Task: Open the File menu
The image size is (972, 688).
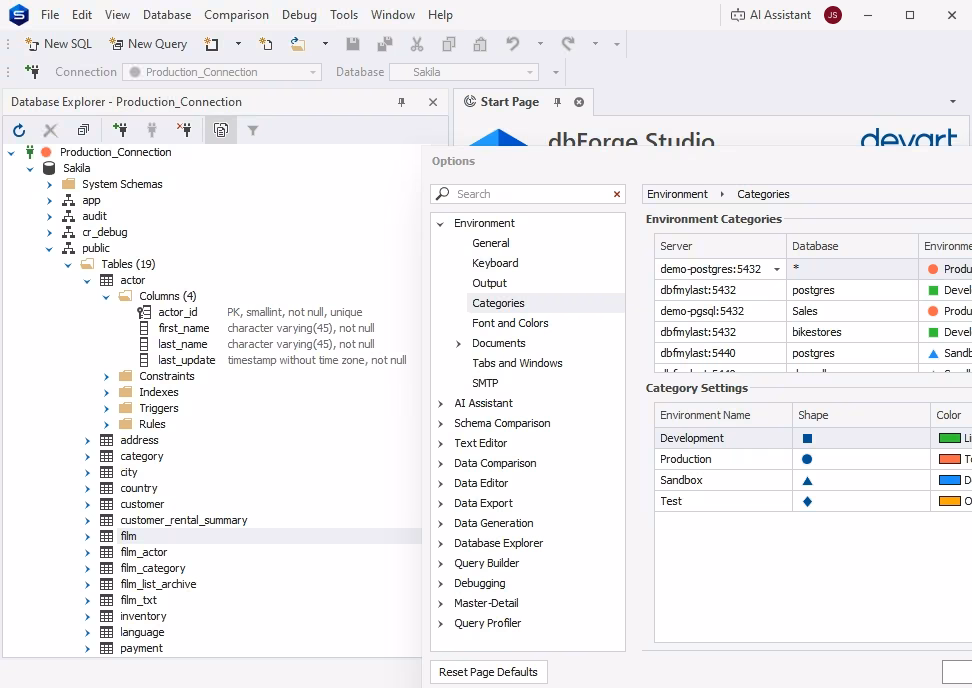Action: (x=50, y=15)
